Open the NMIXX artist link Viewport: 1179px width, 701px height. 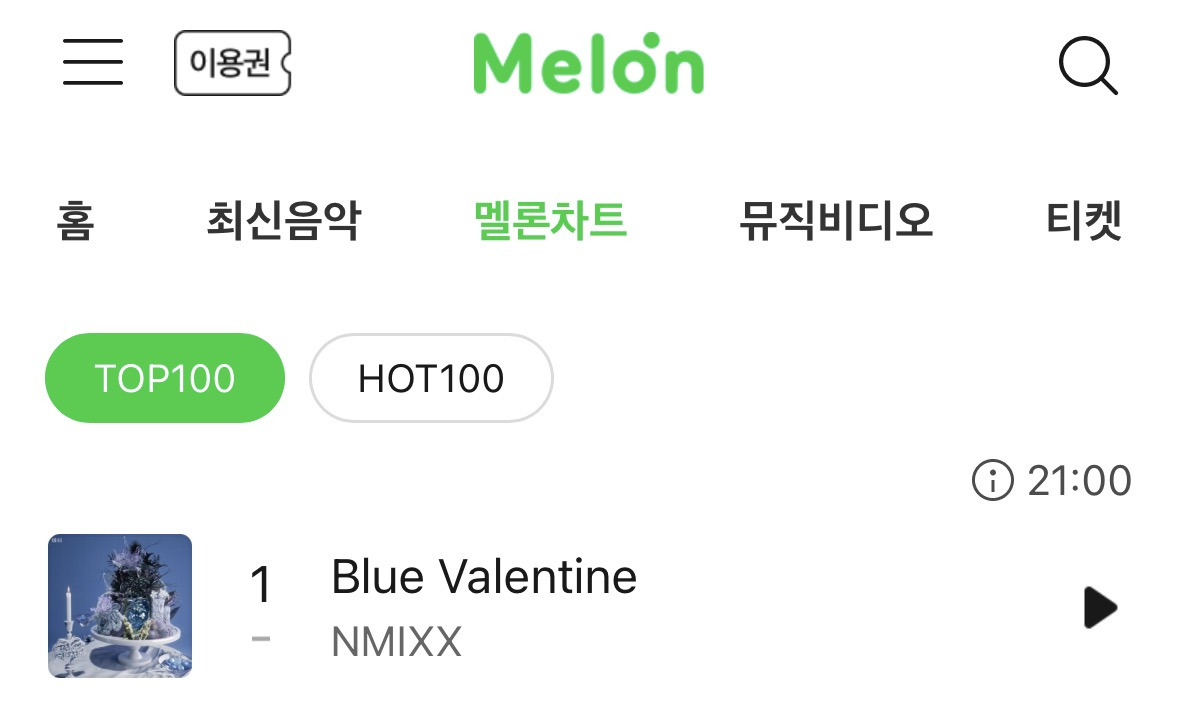(396, 642)
